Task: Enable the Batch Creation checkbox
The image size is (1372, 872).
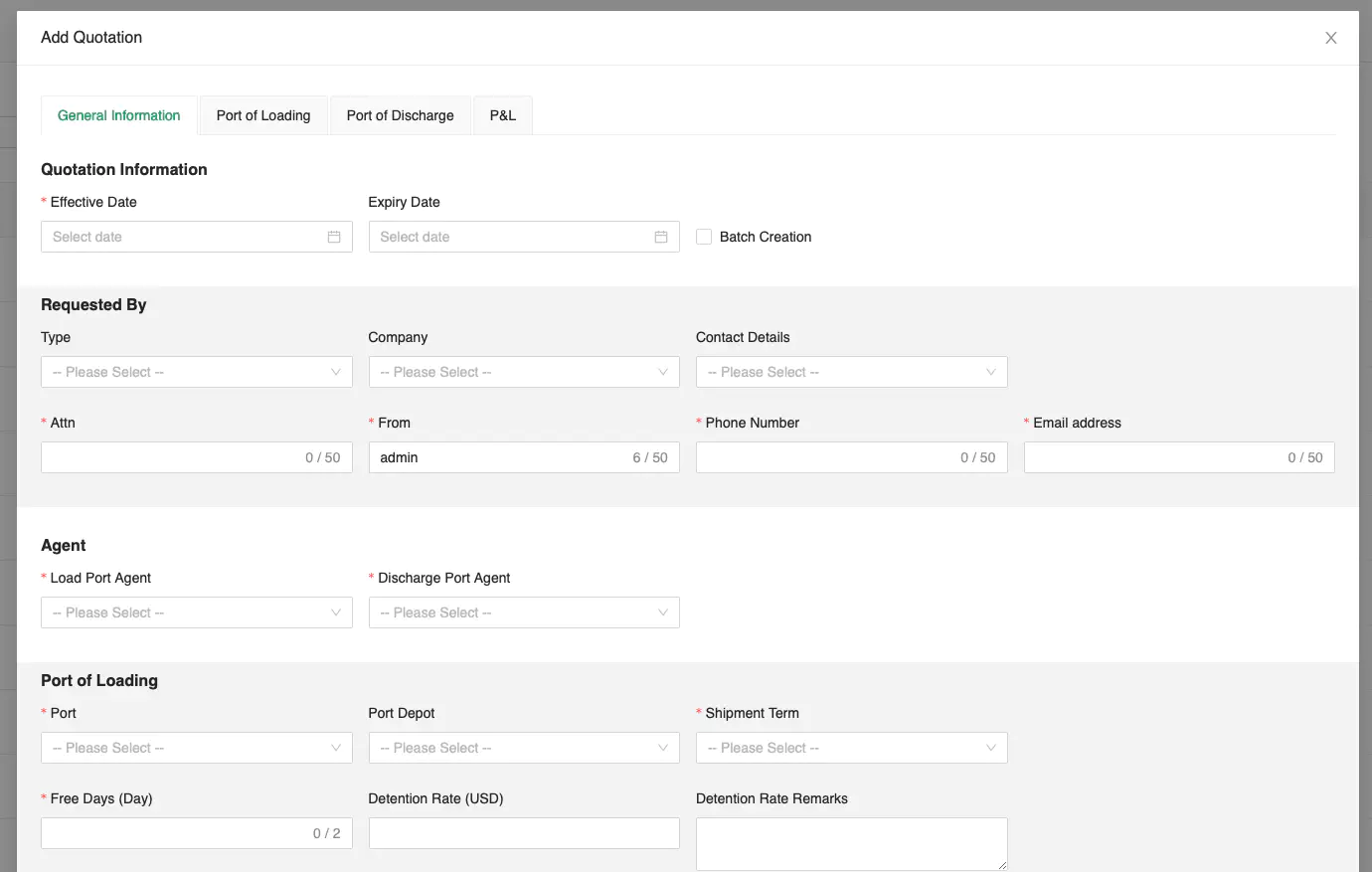Action: pyautogui.click(x=704, y=237)
